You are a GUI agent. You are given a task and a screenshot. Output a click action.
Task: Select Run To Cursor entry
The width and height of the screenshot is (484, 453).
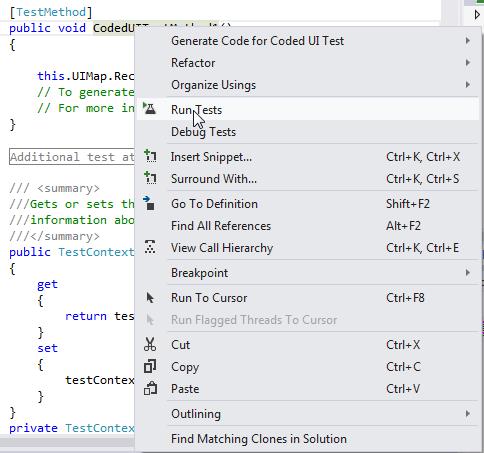point(309,298)
